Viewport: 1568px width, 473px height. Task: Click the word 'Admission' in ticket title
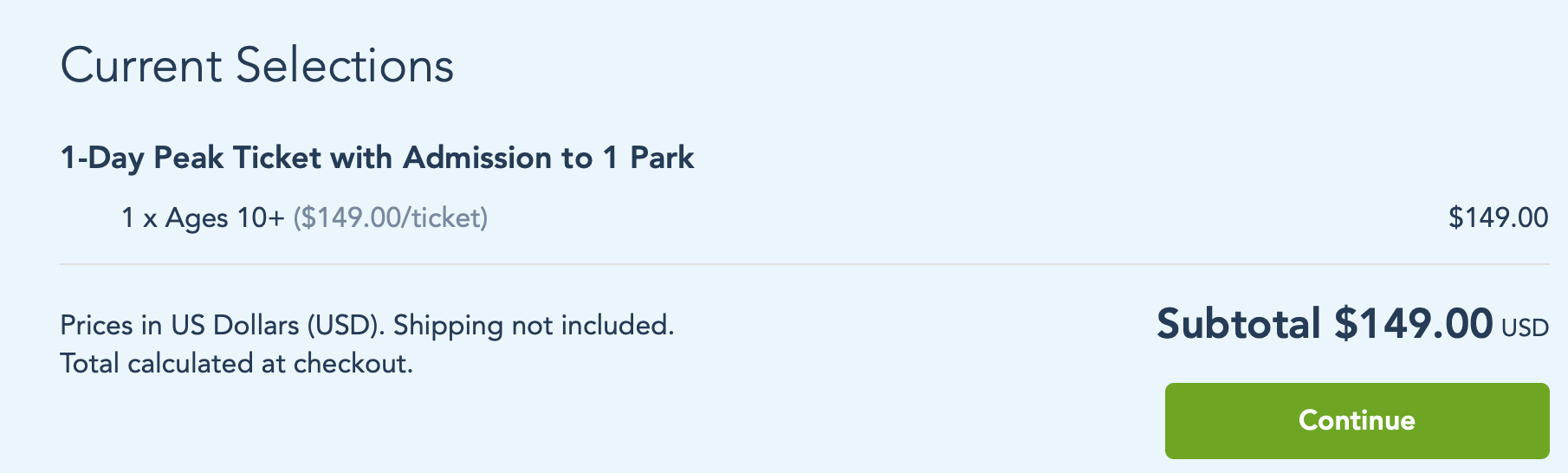[x=477, y=158]
